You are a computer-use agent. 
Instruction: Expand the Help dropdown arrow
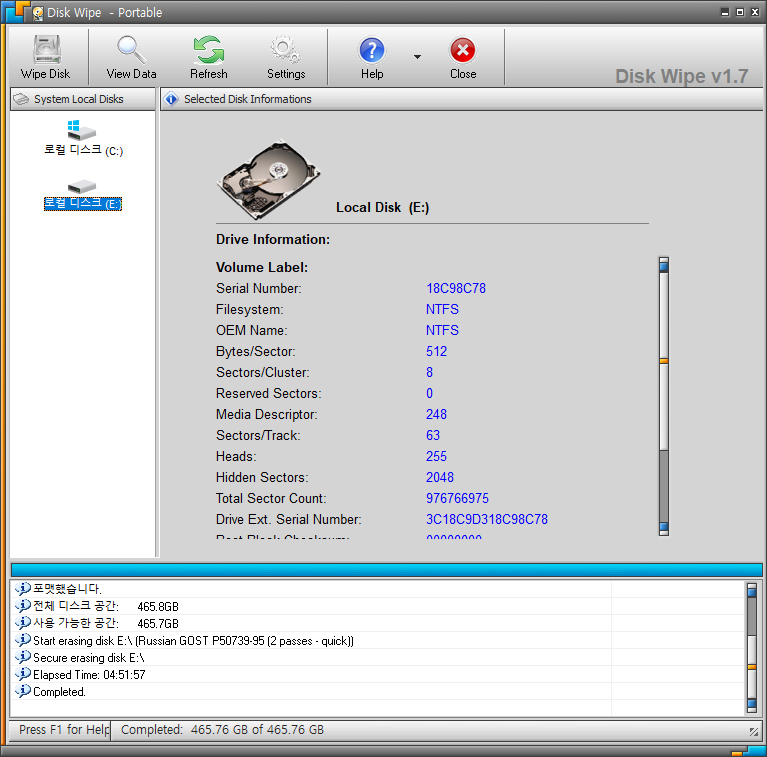point(417,57)
